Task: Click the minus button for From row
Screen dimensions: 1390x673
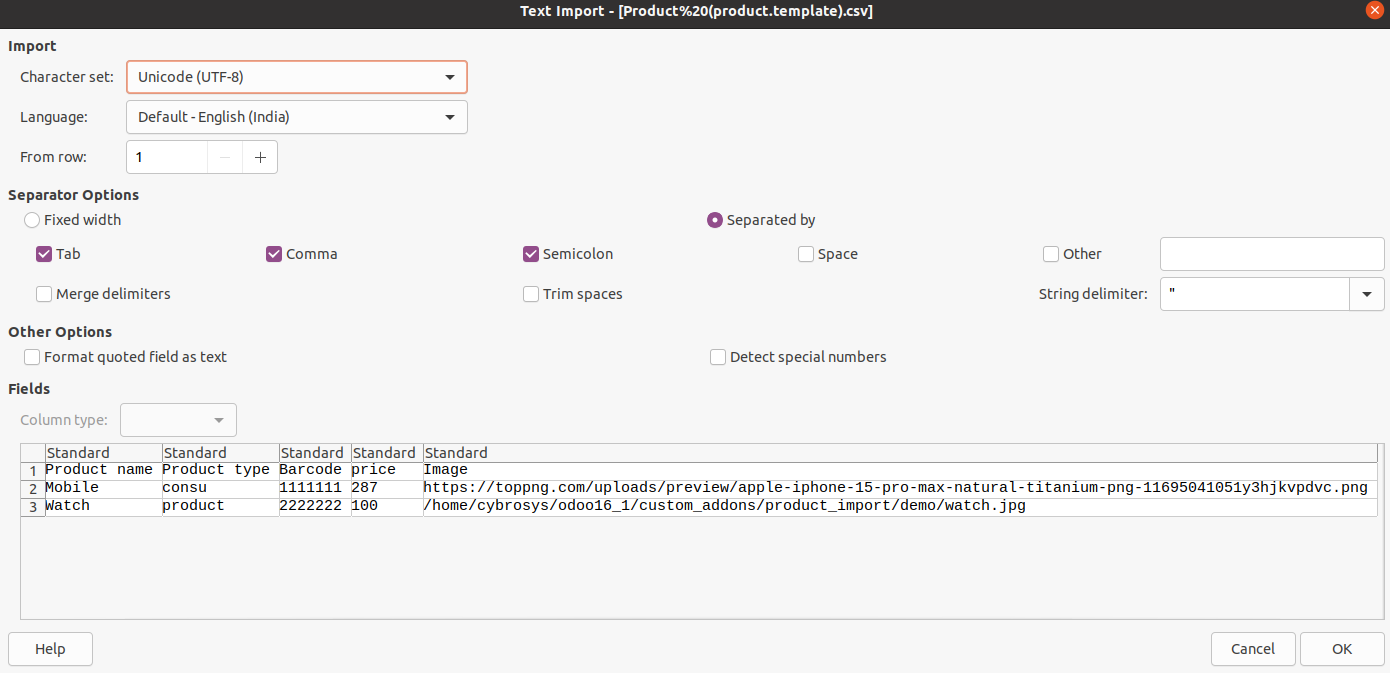Action: 225,157
